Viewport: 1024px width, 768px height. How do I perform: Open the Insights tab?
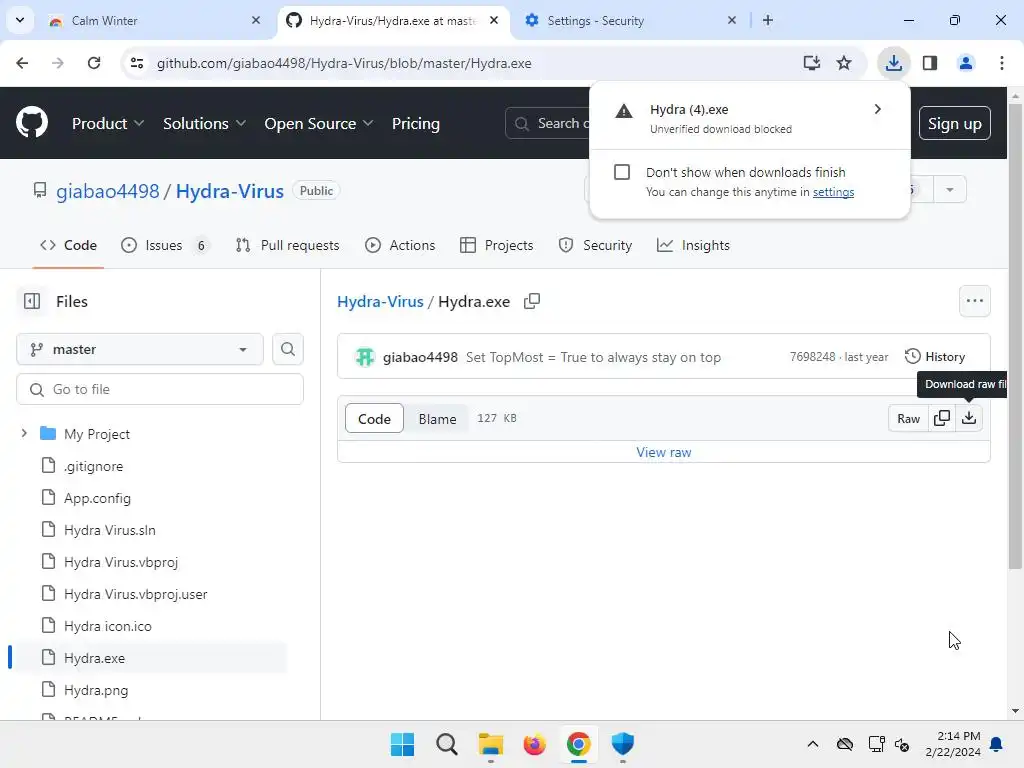coord(693,246)
